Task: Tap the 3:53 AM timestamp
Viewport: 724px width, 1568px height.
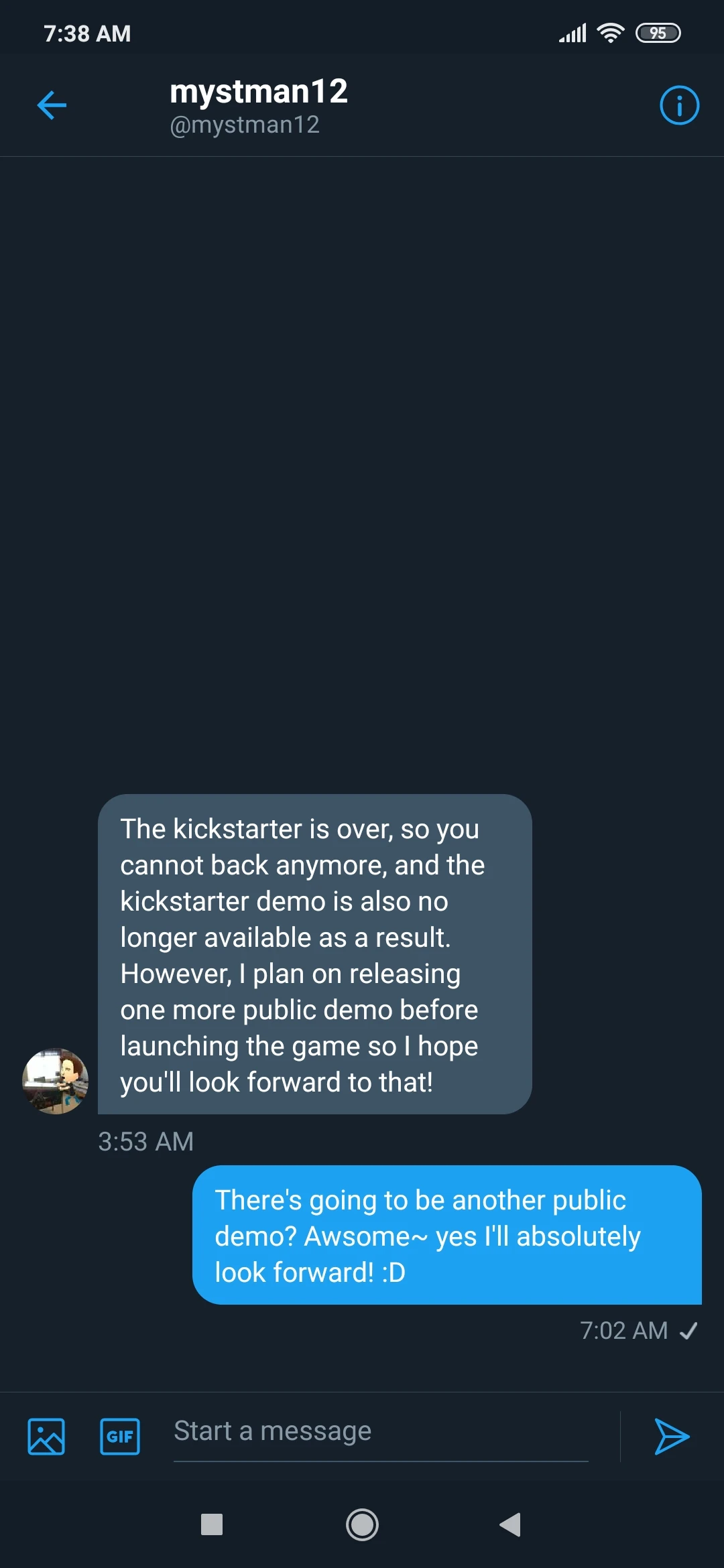Action: pos(145,1142)
